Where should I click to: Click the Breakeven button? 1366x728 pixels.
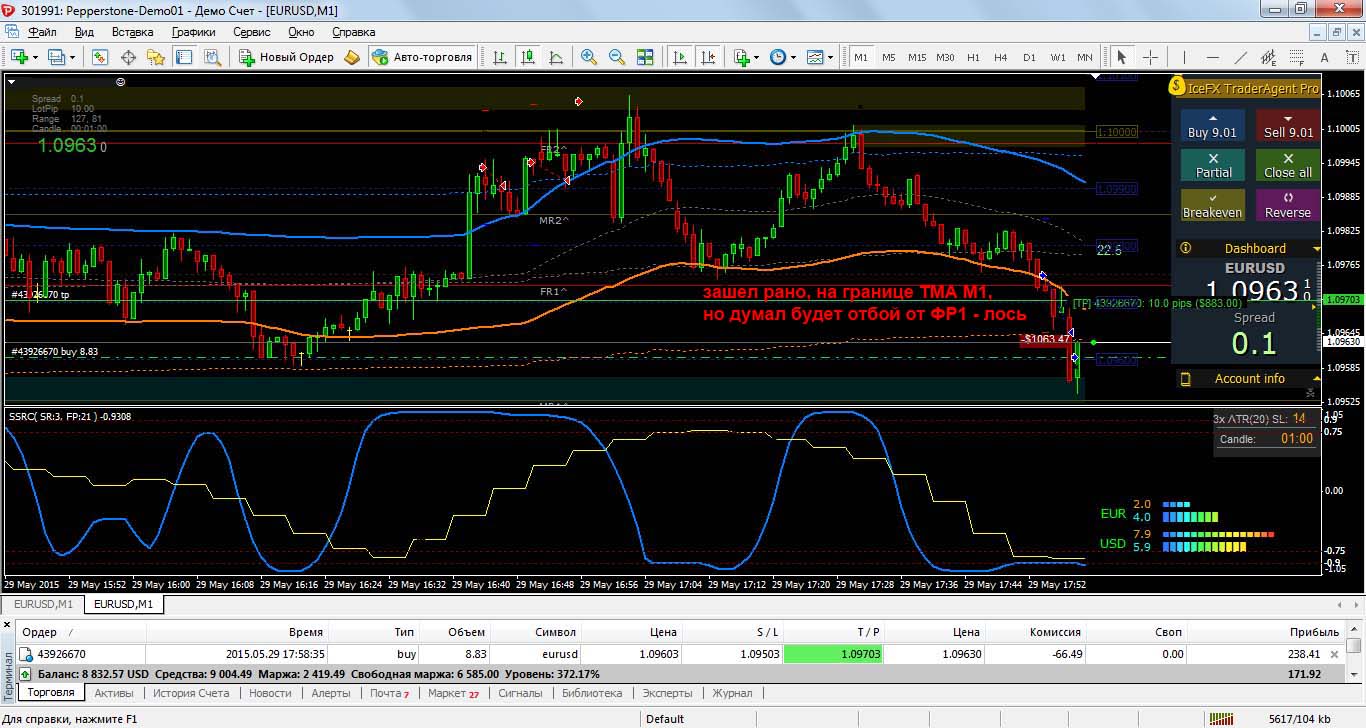1213,205
